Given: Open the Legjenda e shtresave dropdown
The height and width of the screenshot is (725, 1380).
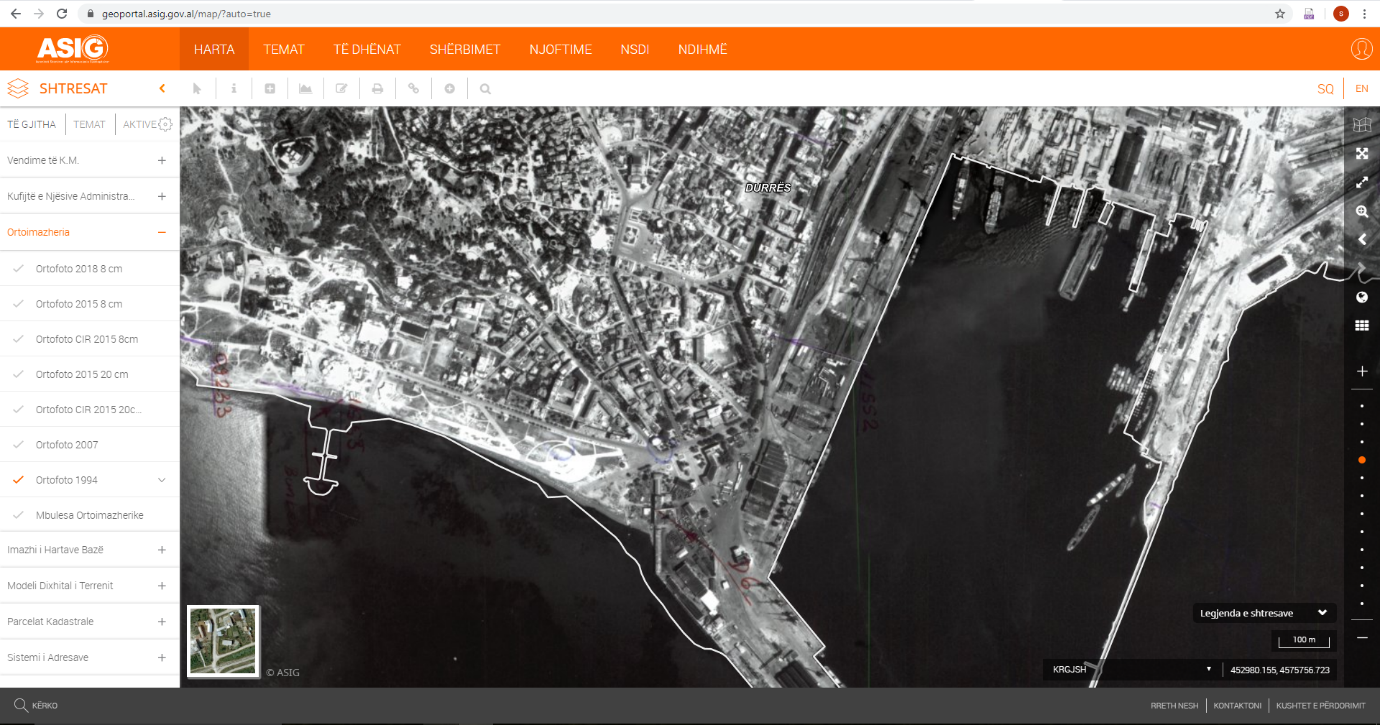Looking at the screenshot, I should pyautogui.click(x=1265, y=613).
